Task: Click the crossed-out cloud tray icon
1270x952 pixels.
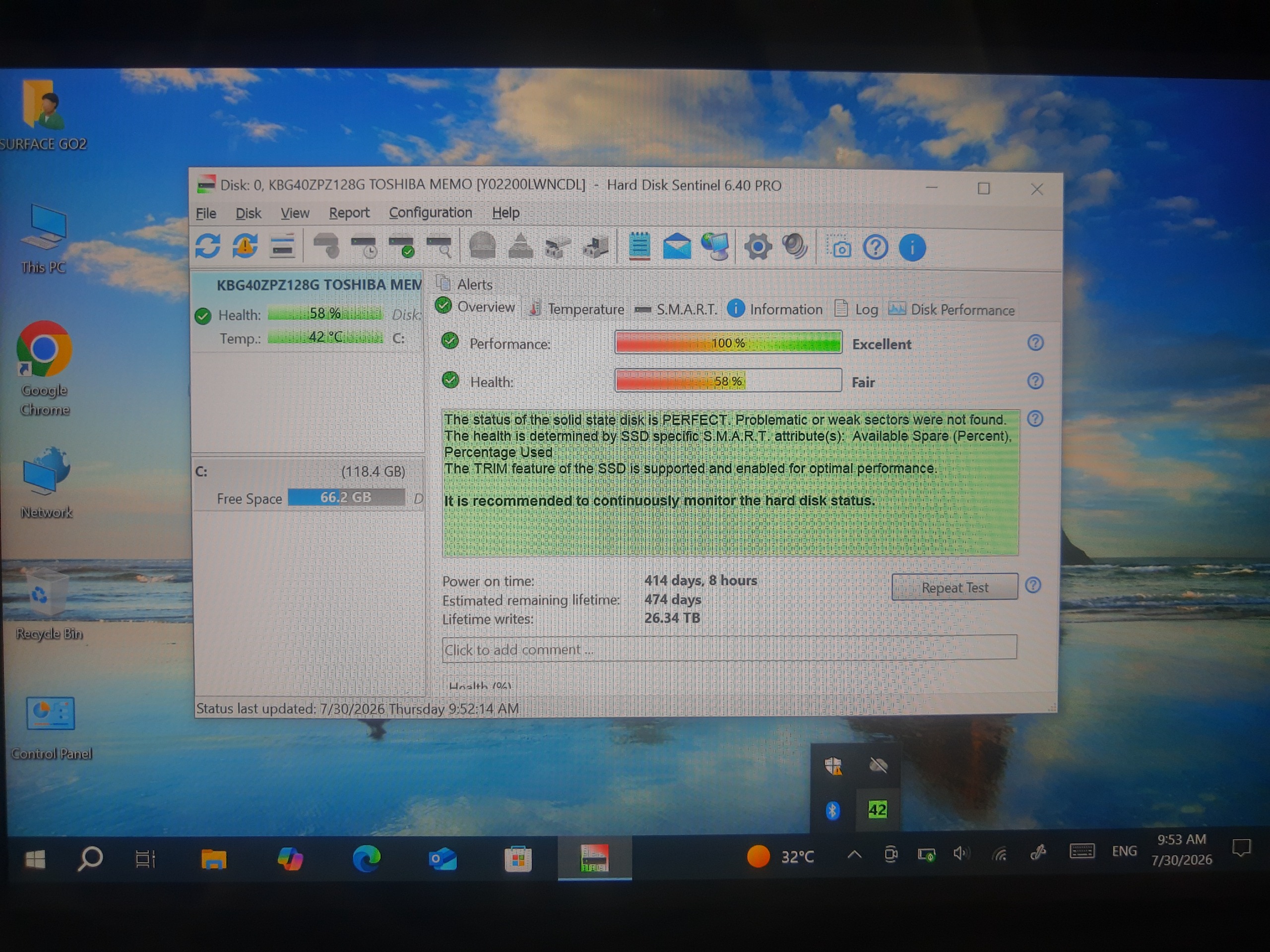Action: tap(878, 766)
